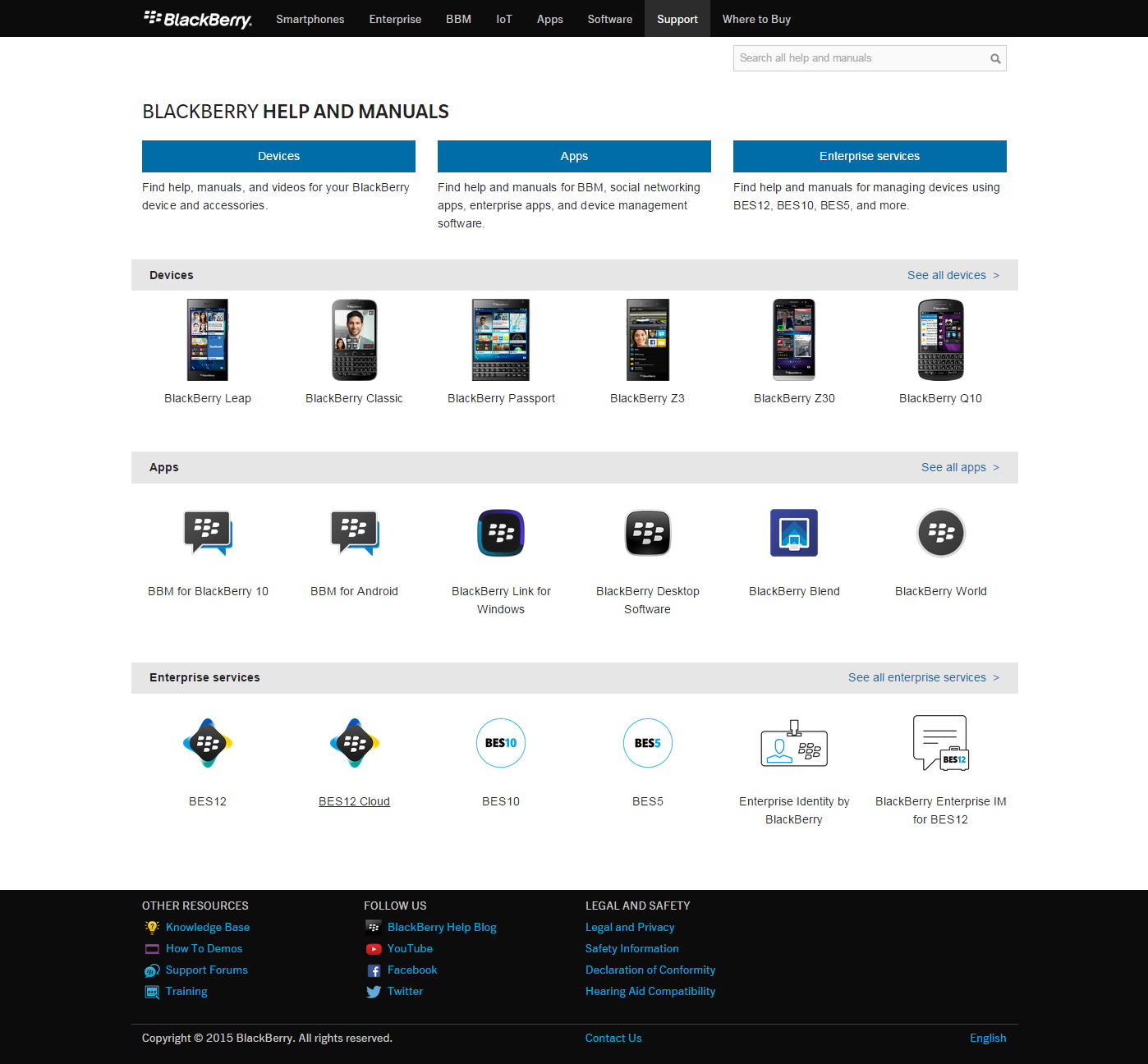
Task: Open the Where to Buy nav item
Action: click(757, 19)
